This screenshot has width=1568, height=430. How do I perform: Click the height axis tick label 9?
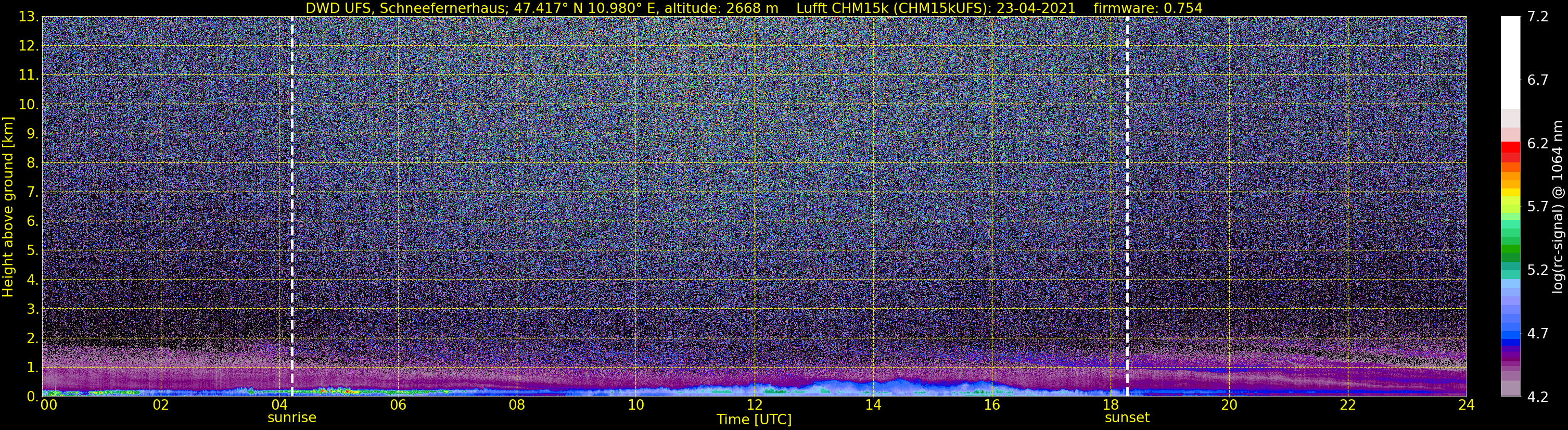pos(33,134)
